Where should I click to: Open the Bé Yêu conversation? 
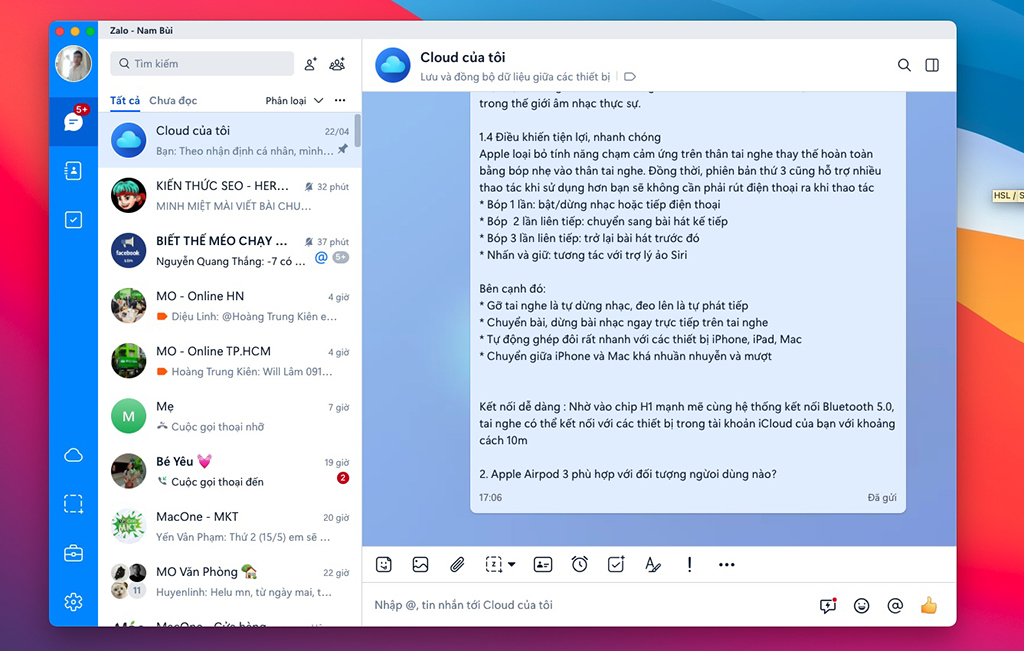pyautogui.click(x=229, y=471)
